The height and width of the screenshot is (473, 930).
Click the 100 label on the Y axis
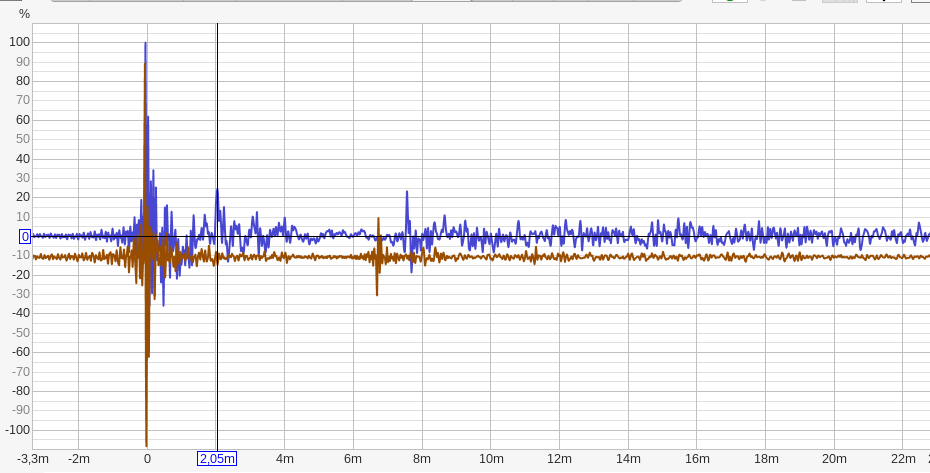point(20,42)
